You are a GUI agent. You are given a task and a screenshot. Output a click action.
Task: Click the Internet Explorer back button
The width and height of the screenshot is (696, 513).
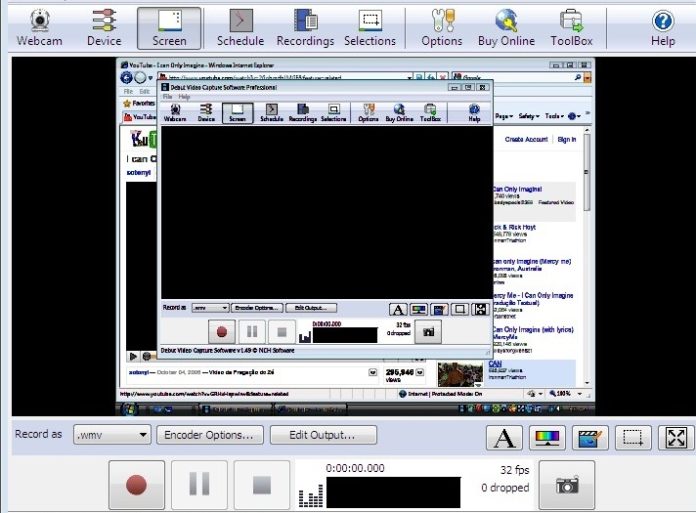click(x=127, y=78)
